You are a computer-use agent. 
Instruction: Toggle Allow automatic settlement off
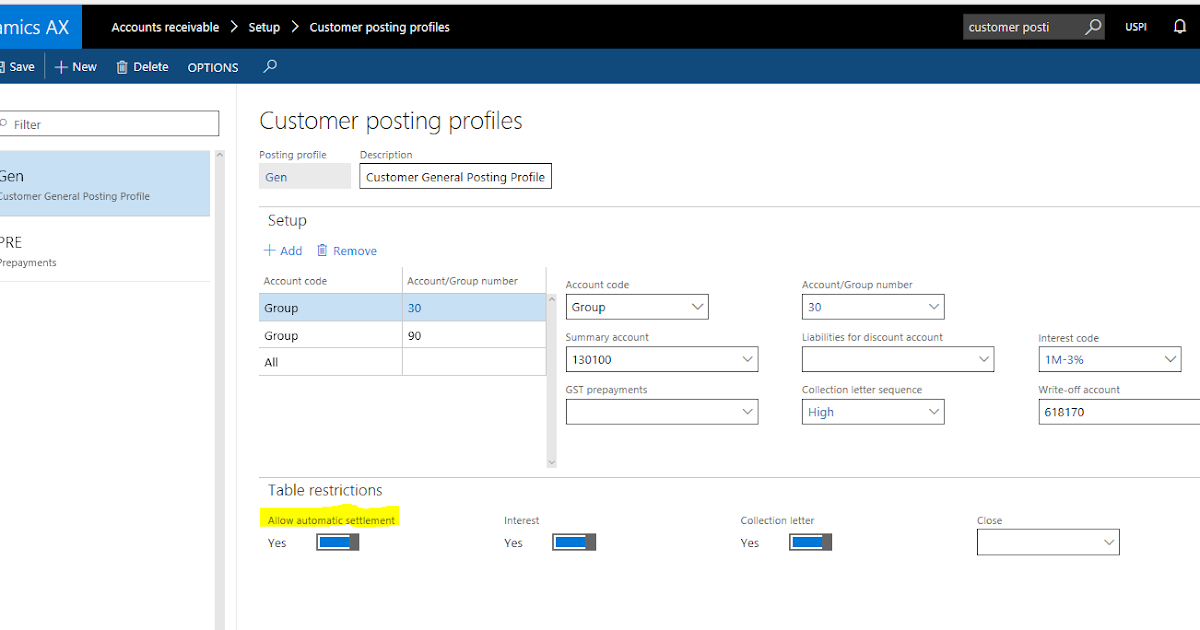click(x=337, y=541)
